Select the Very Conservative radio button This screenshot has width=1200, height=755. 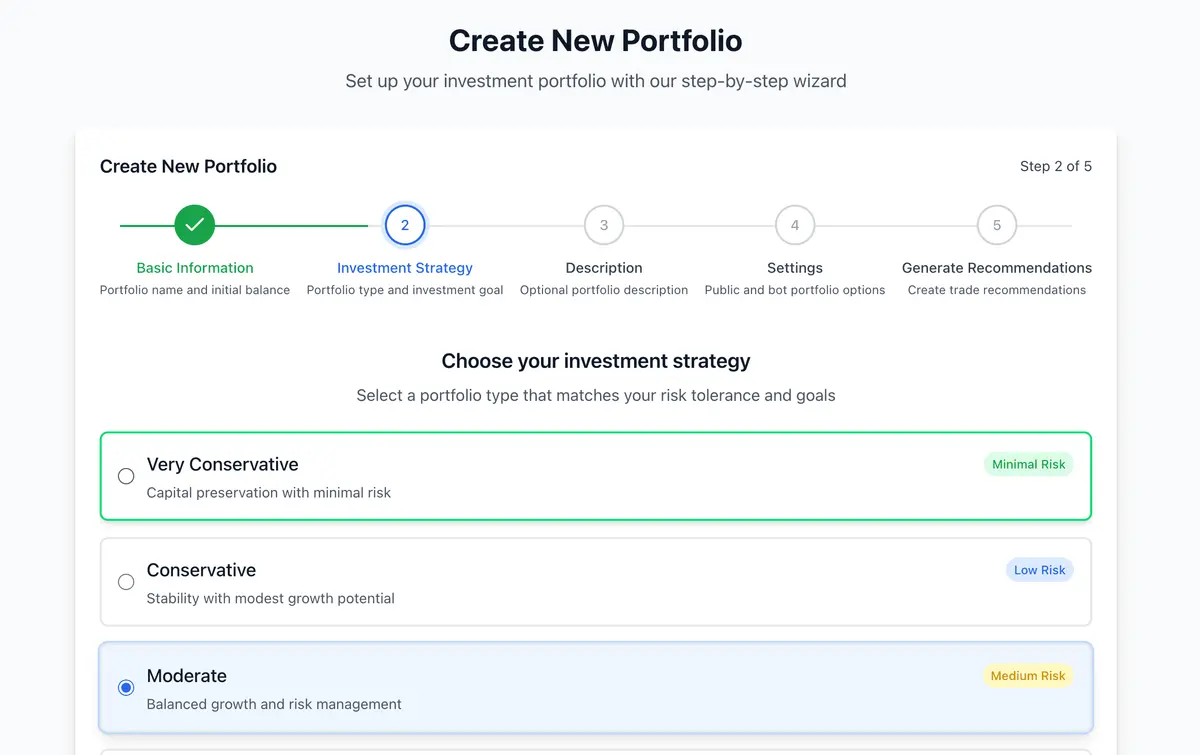click(126, 476)
